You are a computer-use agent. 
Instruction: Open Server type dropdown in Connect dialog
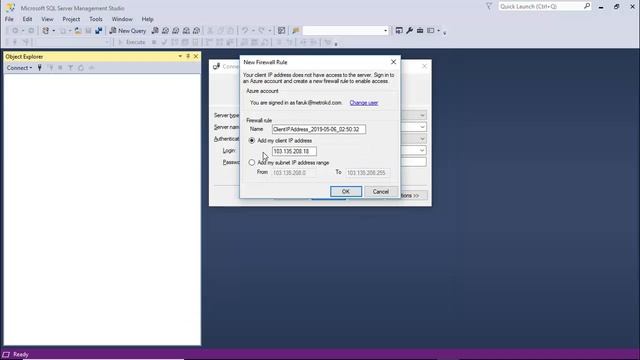click(422, 116)
